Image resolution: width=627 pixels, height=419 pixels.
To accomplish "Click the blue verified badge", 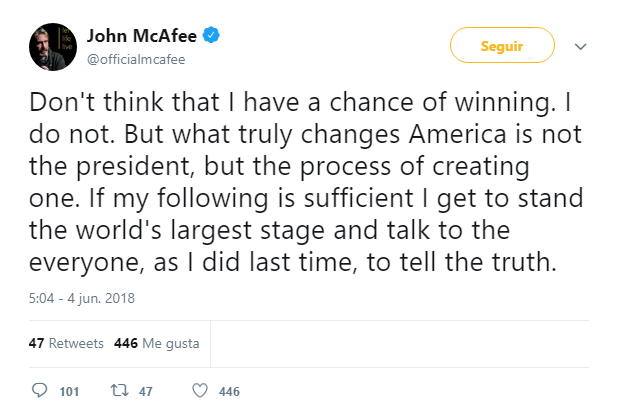I will point(213,37).
